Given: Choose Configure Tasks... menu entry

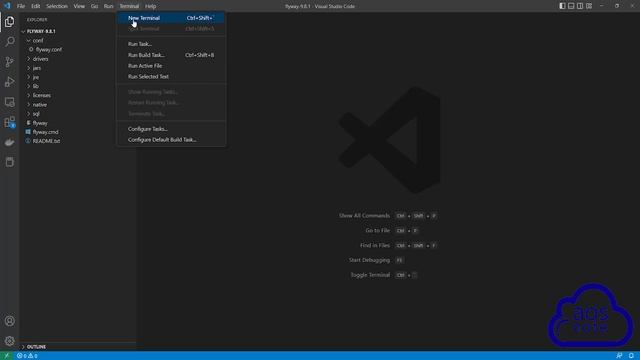Looking at the screenshot, I should point(171,129).
